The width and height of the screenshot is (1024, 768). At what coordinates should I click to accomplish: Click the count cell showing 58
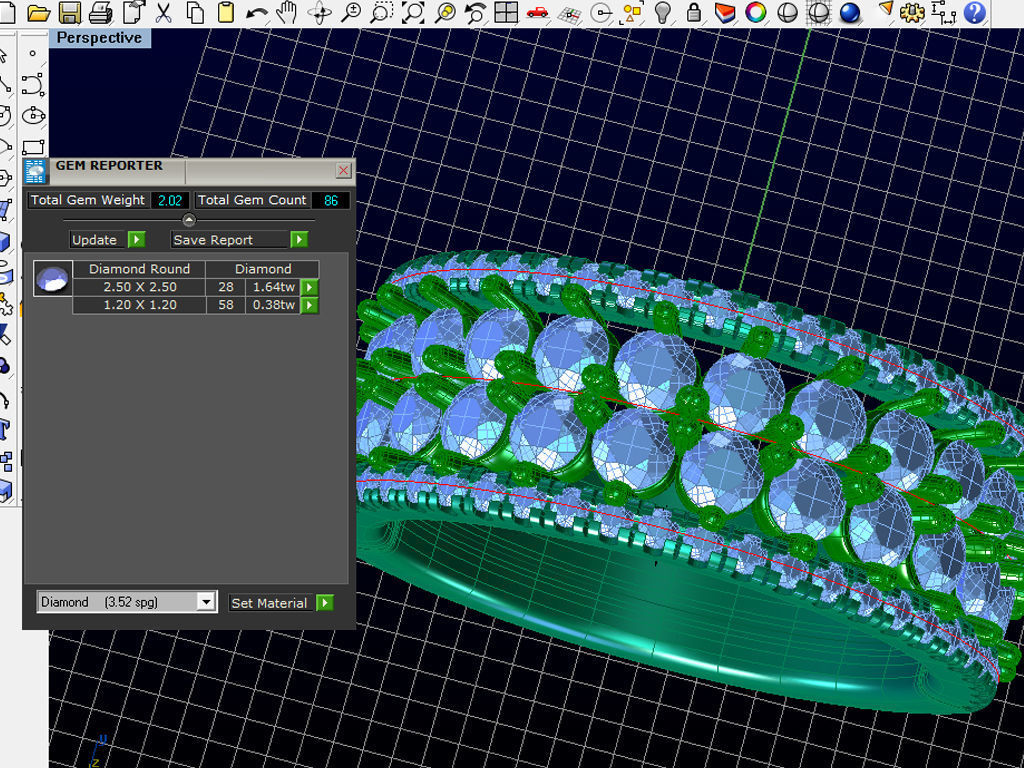(226, 305)
